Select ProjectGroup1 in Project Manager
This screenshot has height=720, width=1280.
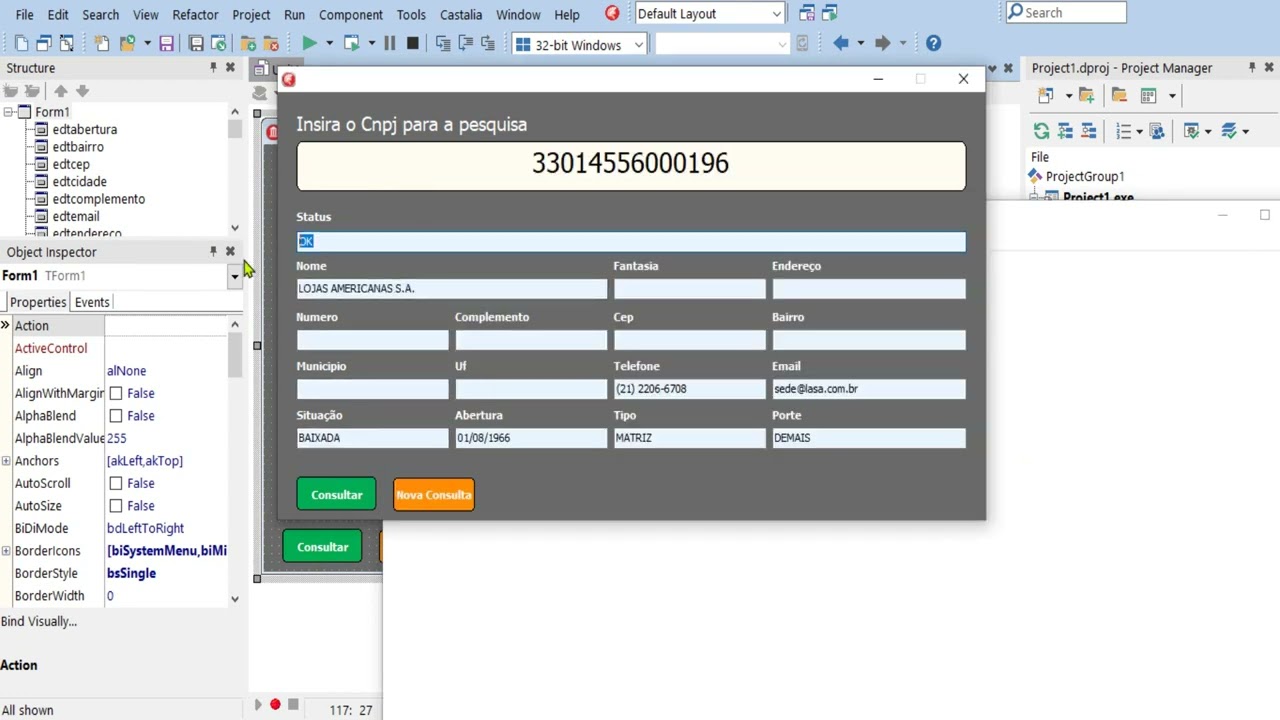[1085, 176]
